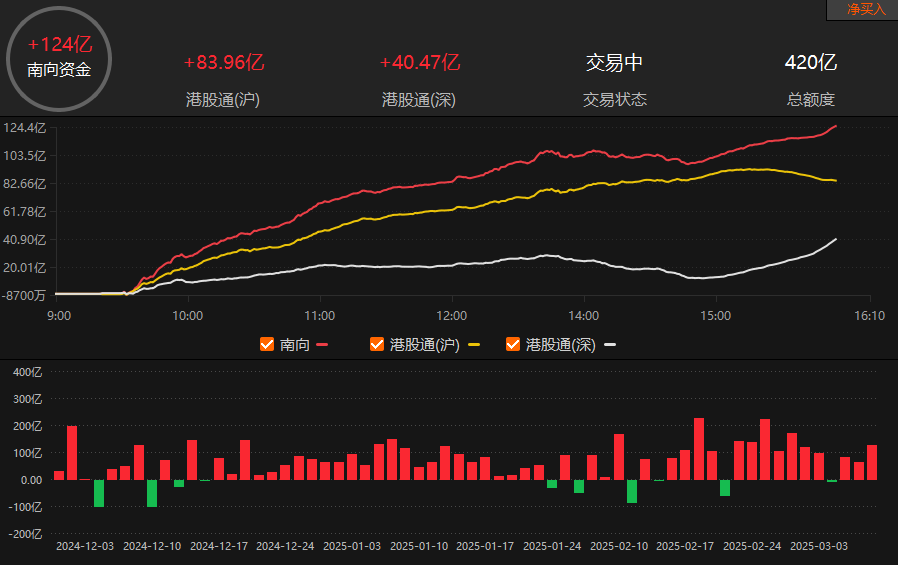This screenshot has width=898, height=565.
Task: Click the 交易中 trading status label
Action: point(615,62)
